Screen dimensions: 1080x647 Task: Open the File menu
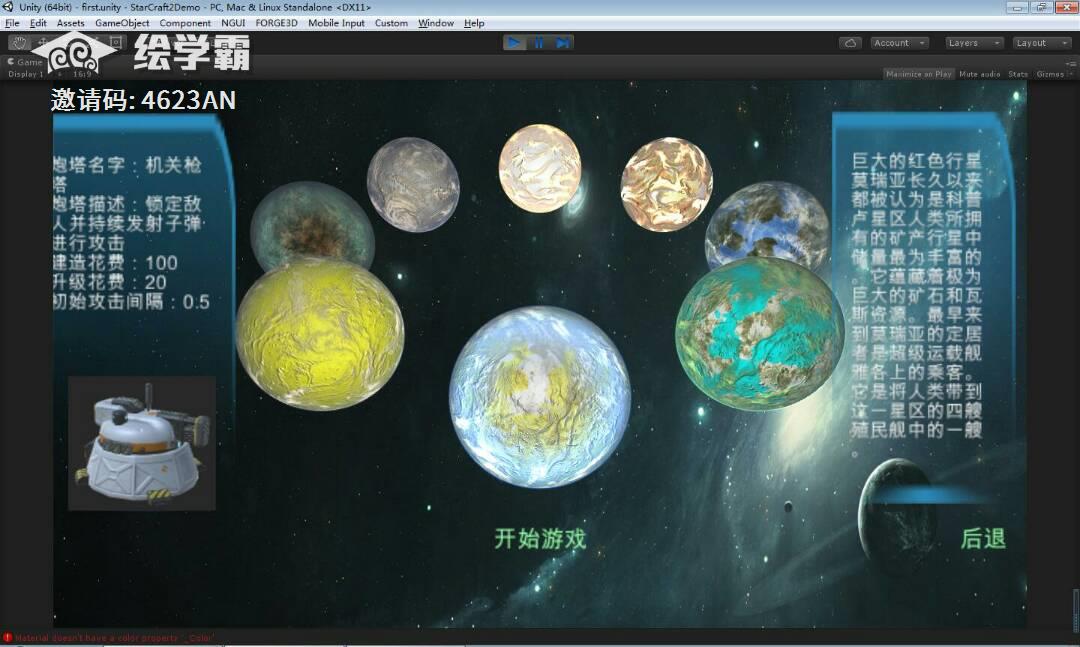[12, 23]
